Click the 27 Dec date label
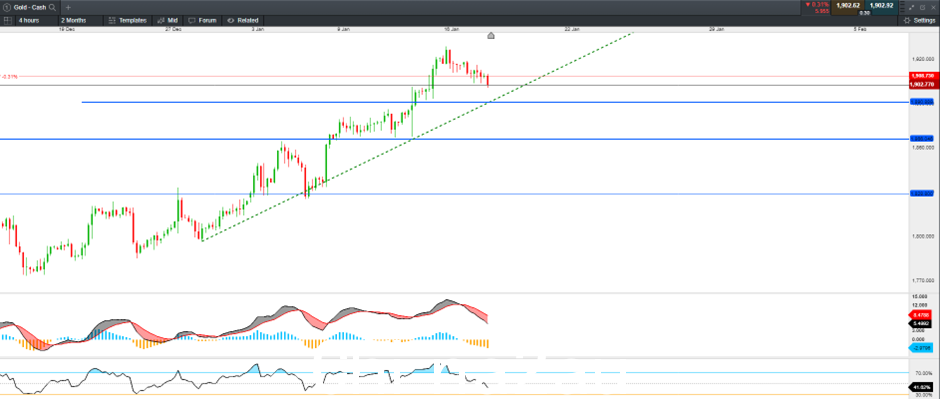Screen dimensions: 940x399 [x=174, y=29]
